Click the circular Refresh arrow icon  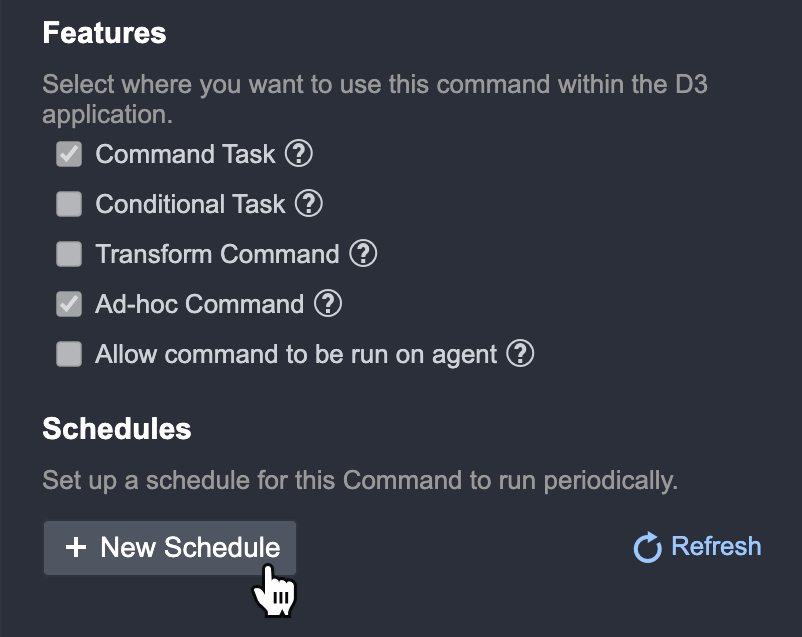(x=648, y=548)
